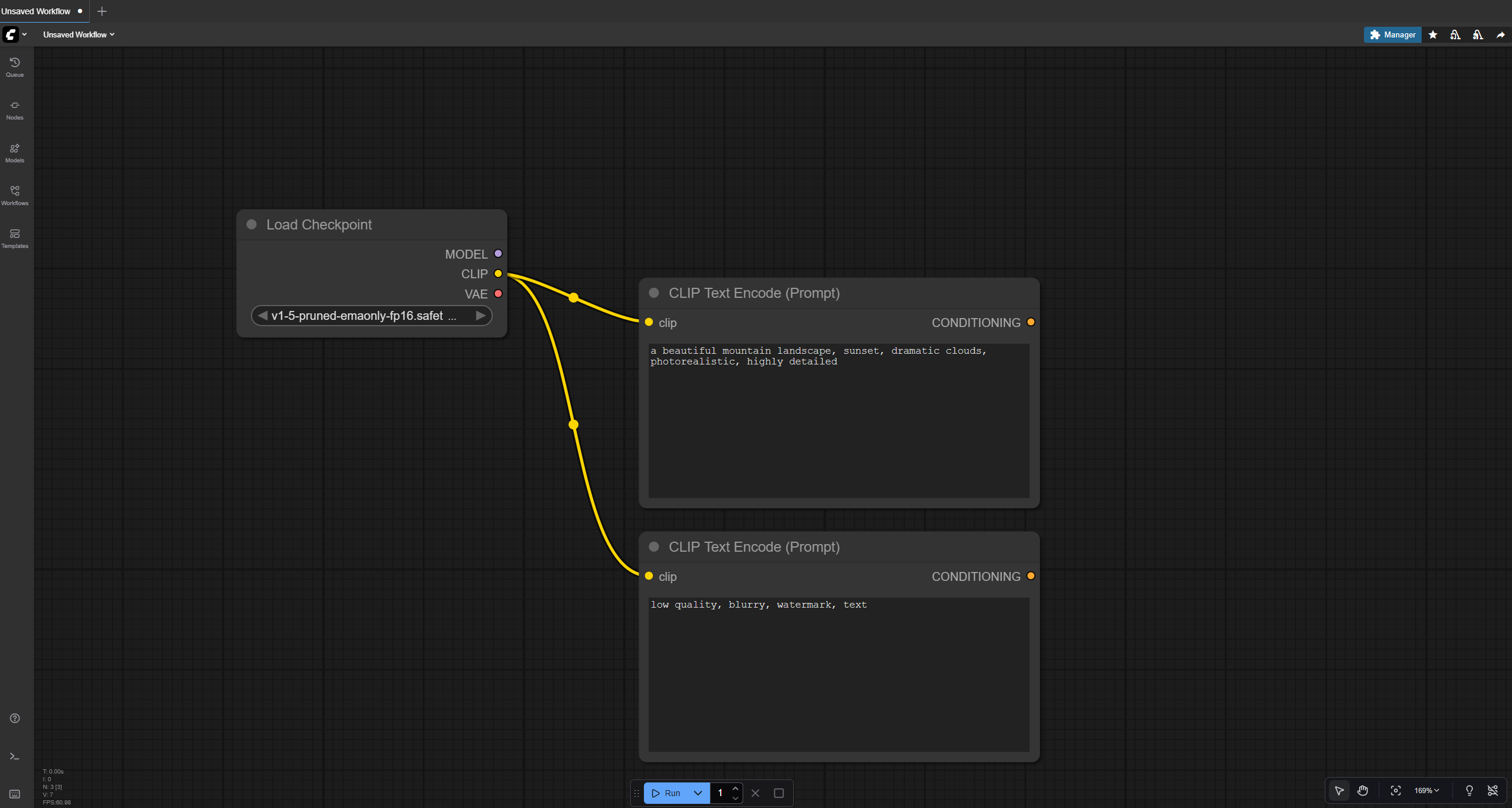Open Unsaved Workflow breadcrumb dropdown
The height and width of the screenshot is (808, 1512).
click(78, 34)
